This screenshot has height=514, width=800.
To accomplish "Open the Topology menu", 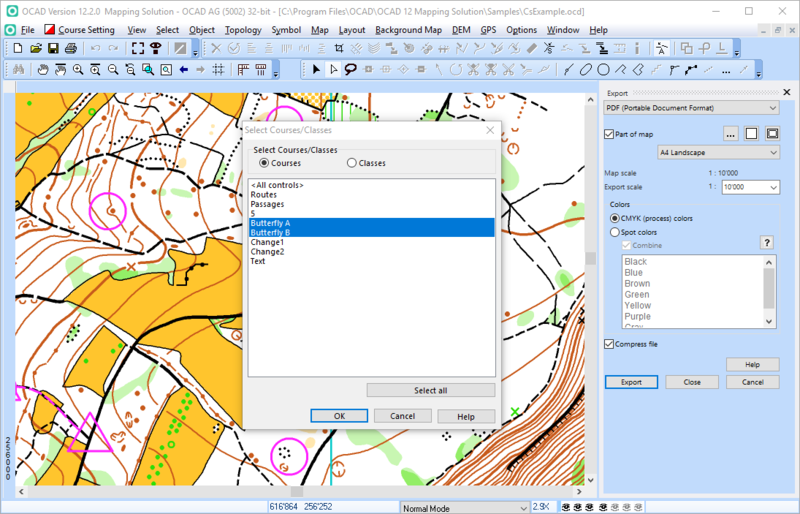I will (x=243, y=30).
